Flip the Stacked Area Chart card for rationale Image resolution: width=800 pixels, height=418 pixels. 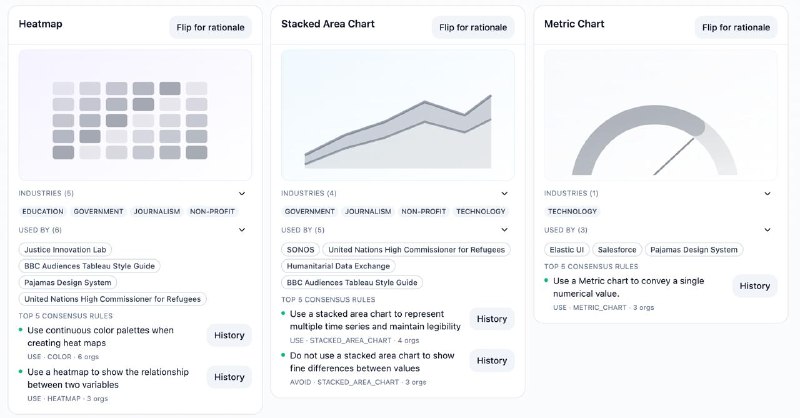pyautogui.click(x=473, y=27)
